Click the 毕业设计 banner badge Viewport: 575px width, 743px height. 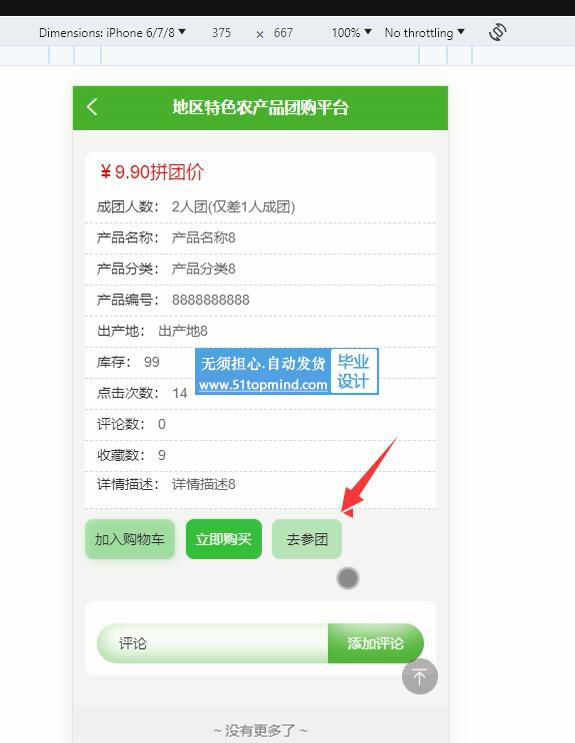pyautogui.click(x=354, y=371)
